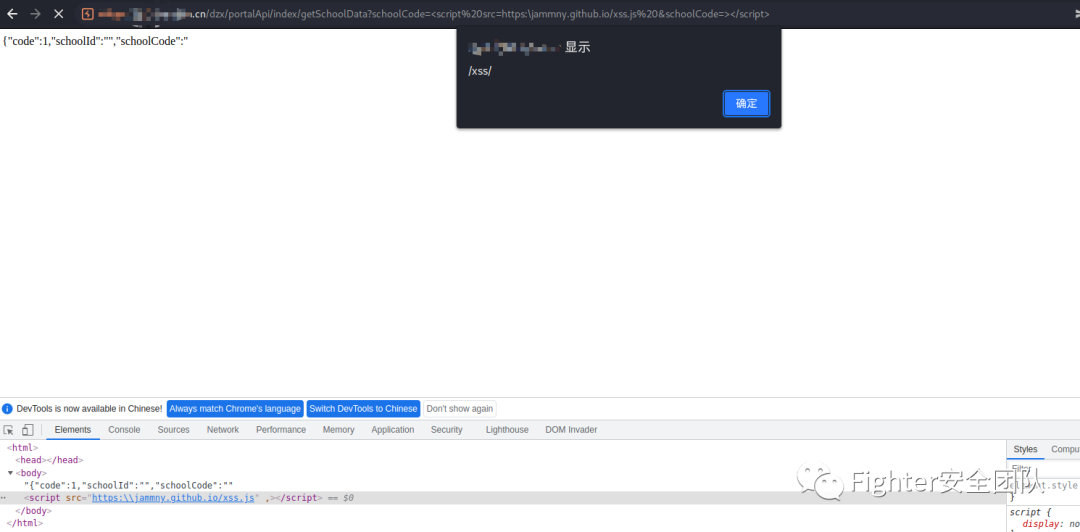Click Always match Chrome's language button

pyautogui.click(x=235, y=409)
